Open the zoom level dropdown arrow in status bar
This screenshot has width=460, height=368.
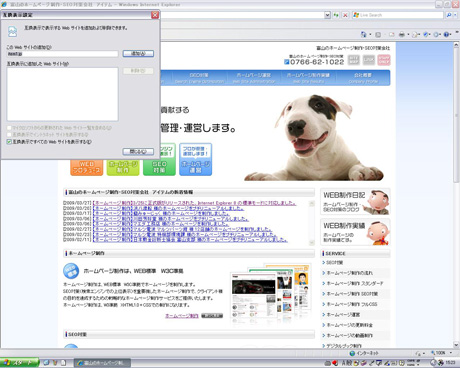[x=451, y=353]
